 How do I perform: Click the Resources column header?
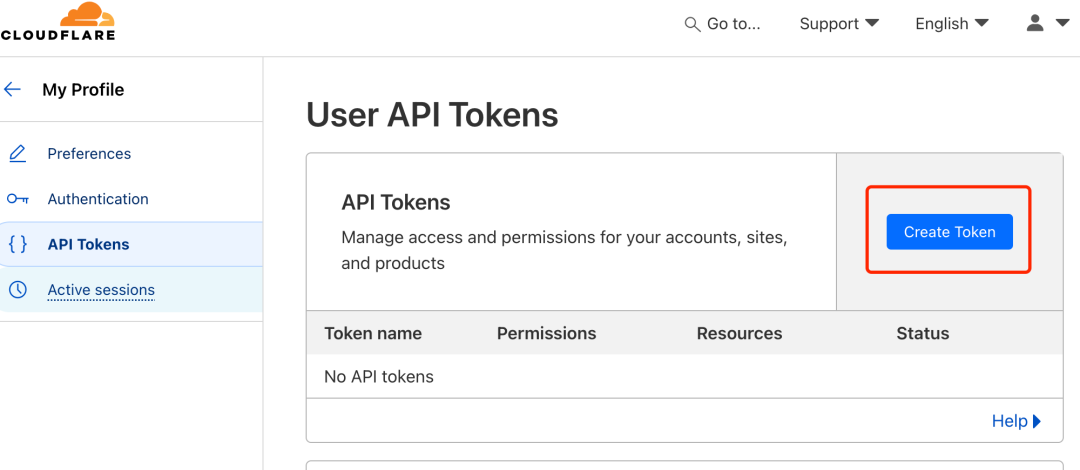(x=739, y=334)
